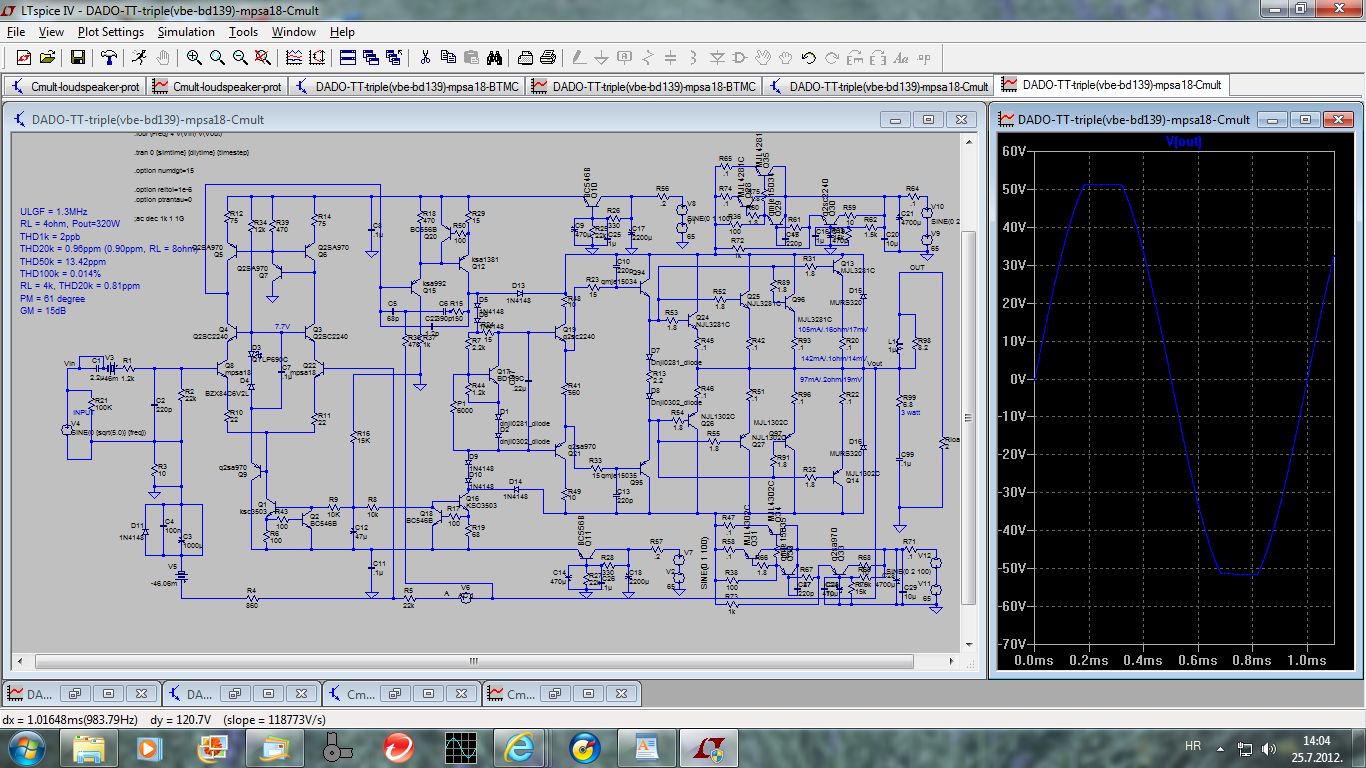Click the grayed Text Aa icon
Image resolution: width=1366 pixels, height=768 pixels.
pos(901,57)
